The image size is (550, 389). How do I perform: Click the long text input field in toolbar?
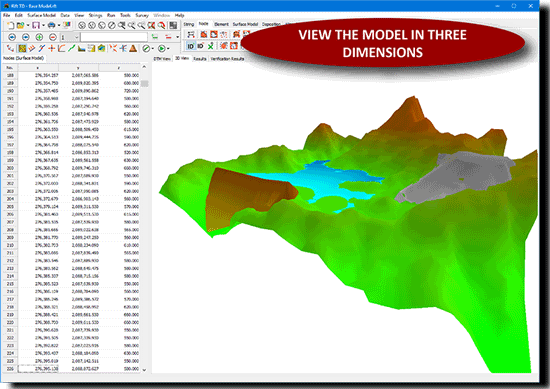[114, 37]
